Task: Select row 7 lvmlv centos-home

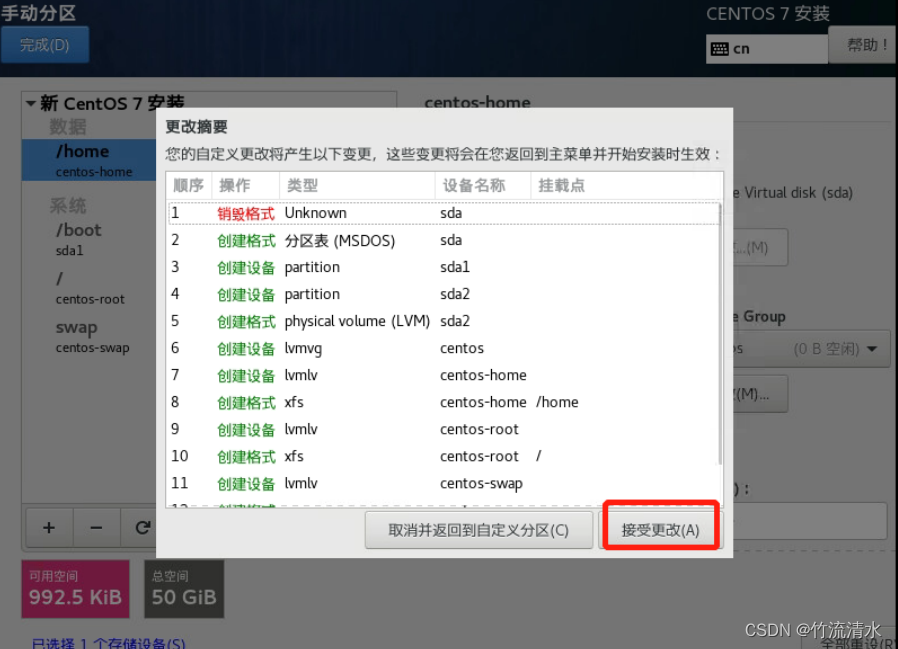Action: point(443,375)
